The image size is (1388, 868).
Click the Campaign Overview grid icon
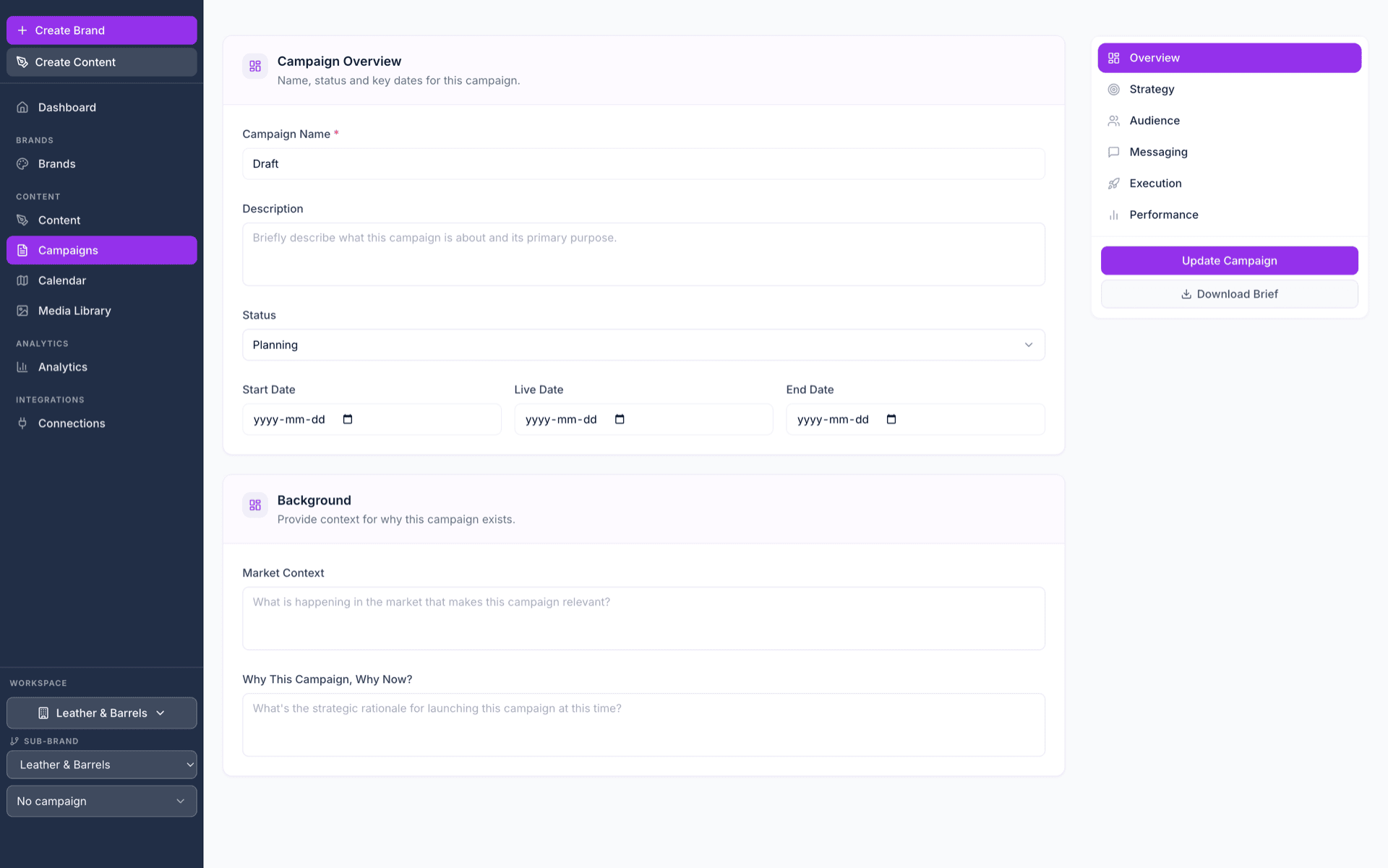254,65
